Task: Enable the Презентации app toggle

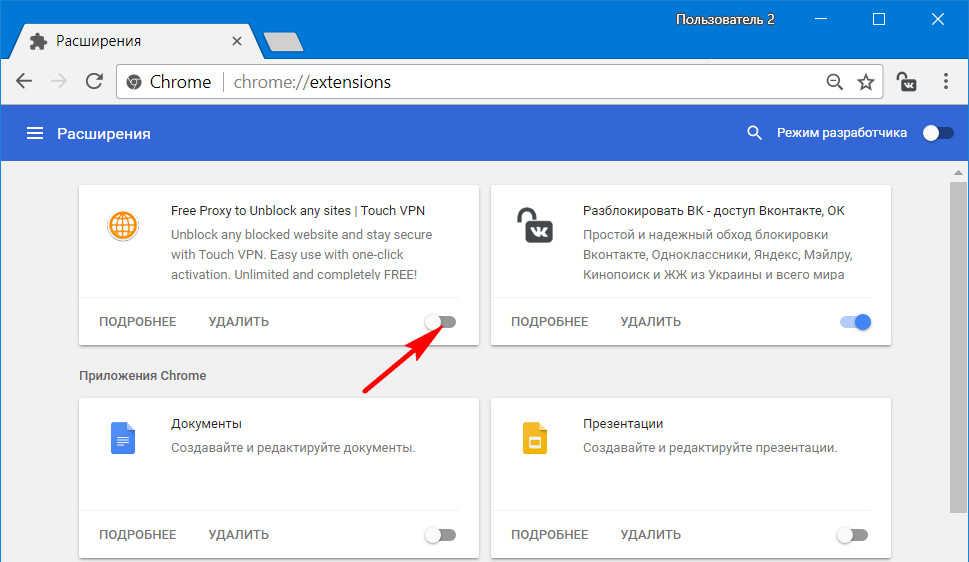Action: (x=852, y=535)
